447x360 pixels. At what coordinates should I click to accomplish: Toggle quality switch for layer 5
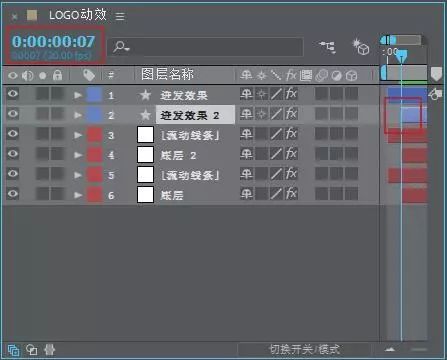[276, 174]
